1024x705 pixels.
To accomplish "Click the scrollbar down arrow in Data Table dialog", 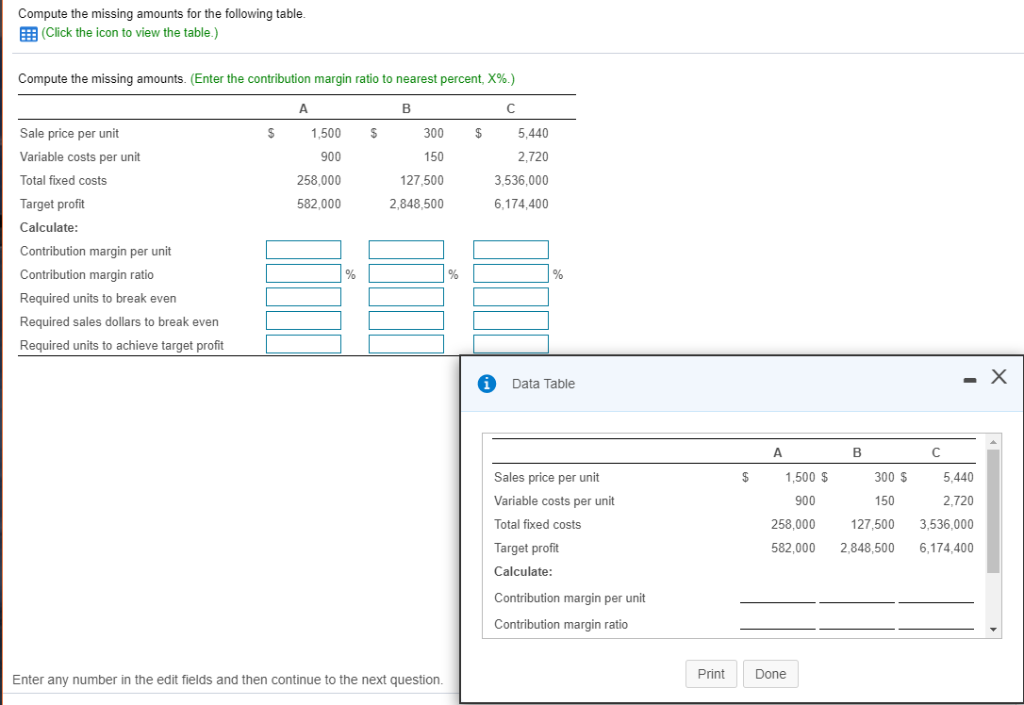I will coord(991,629).
